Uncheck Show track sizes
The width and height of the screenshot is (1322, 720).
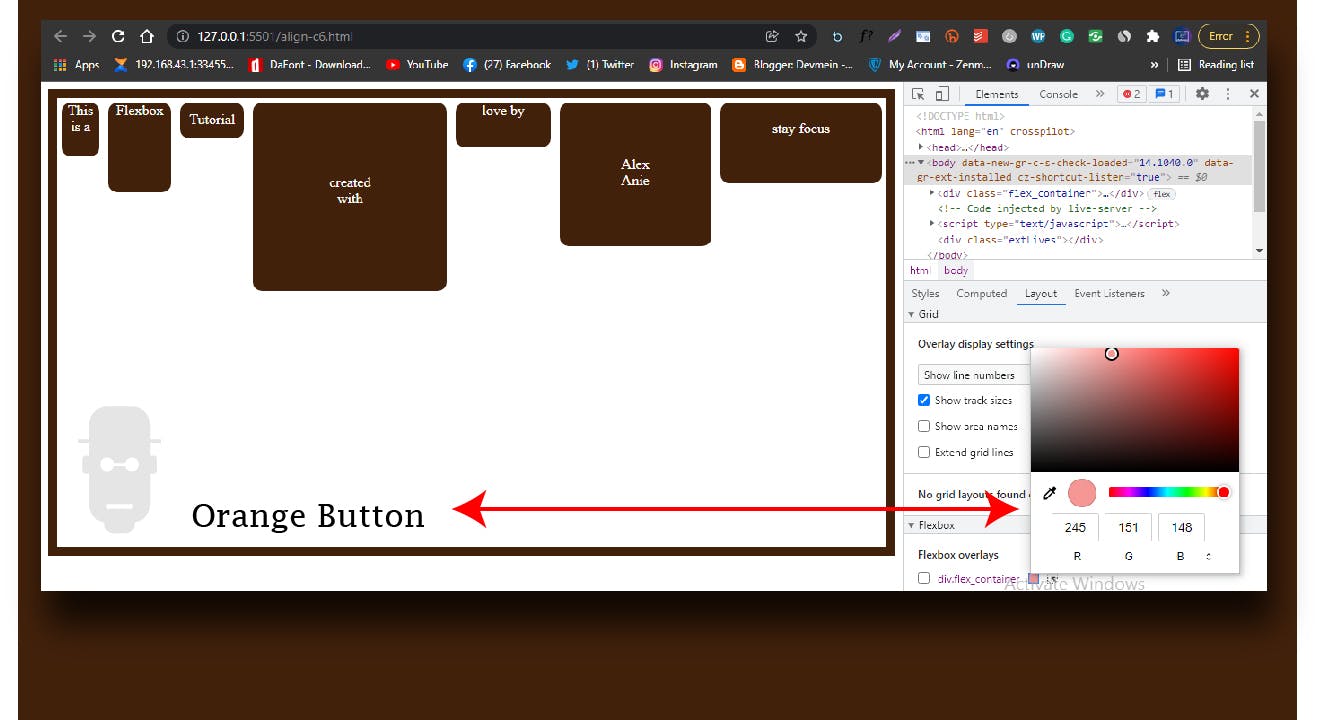click(924, 400)
